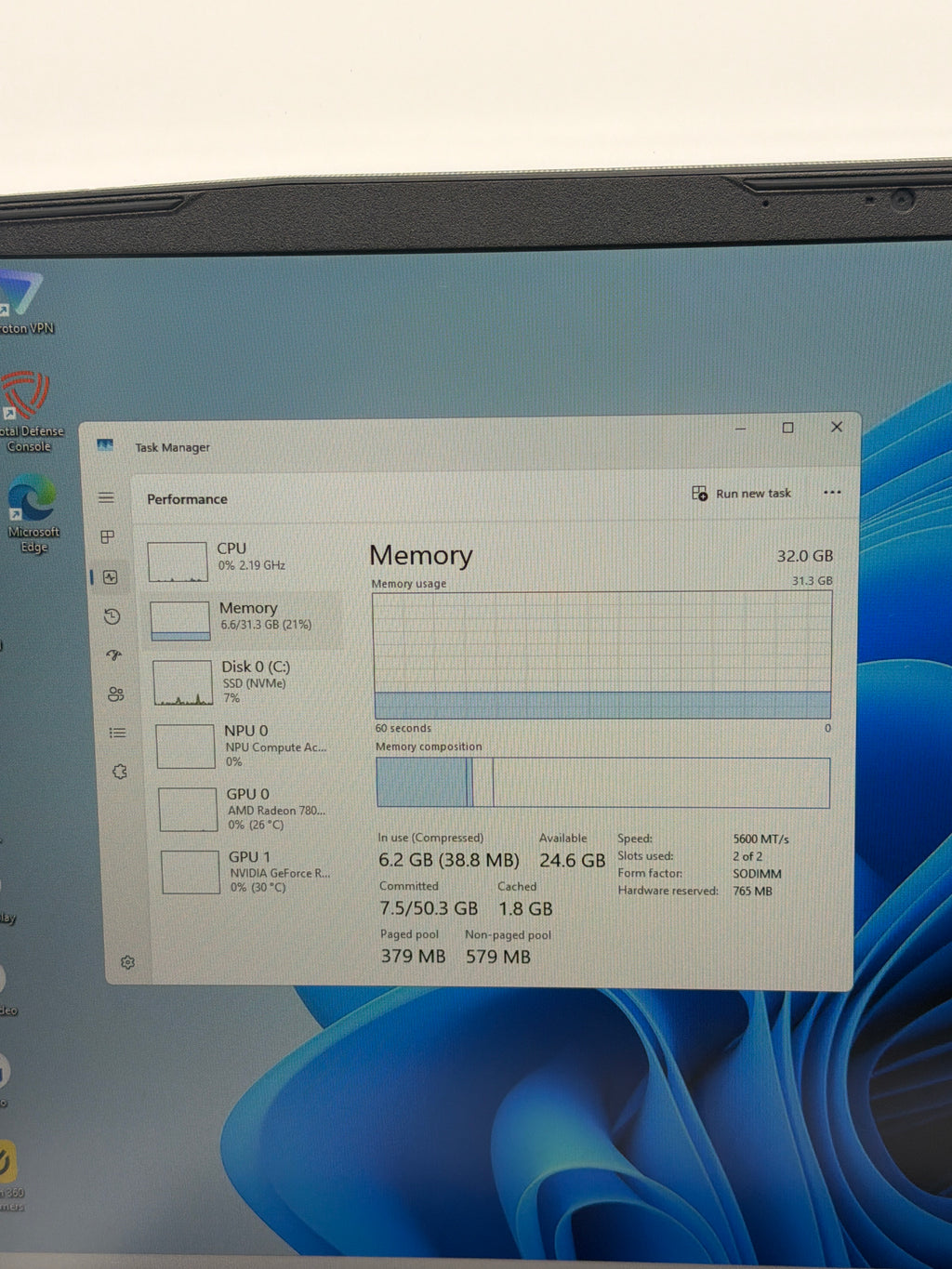Viewport: 952px width, 1269px height.
Task: Click the "6.2 GB (38.8 MB)" in use value
Action: [x=449, y=860]
